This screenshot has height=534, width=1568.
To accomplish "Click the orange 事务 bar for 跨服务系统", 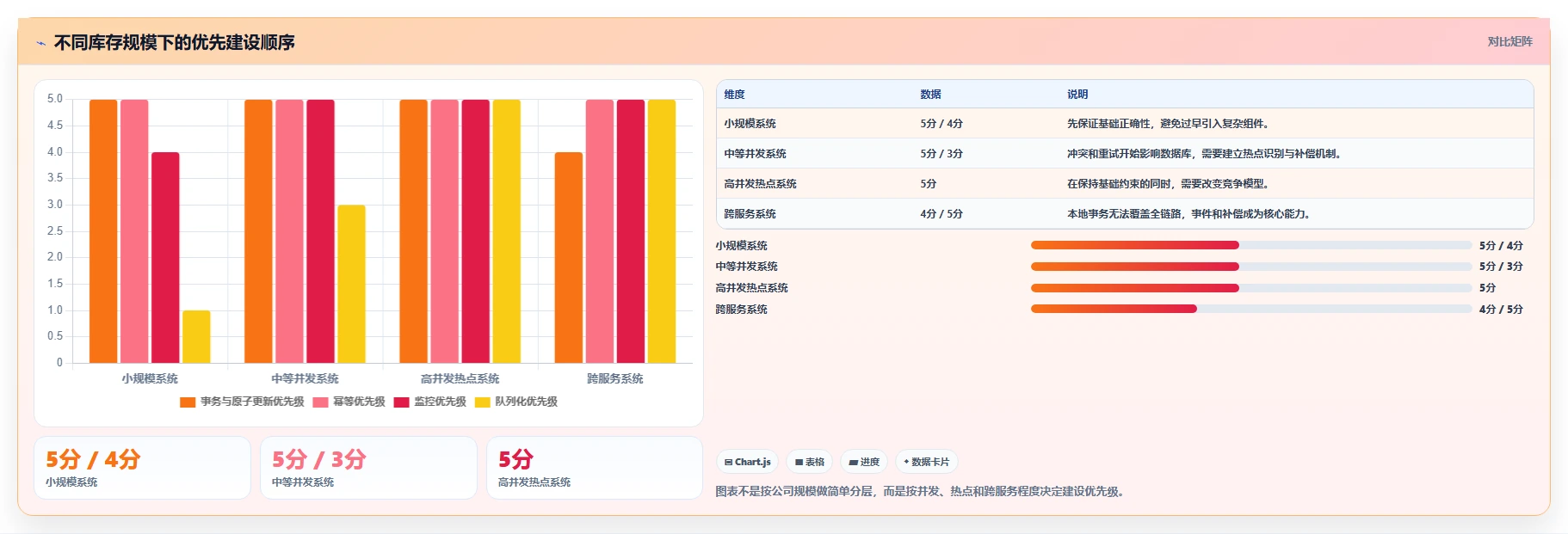I will (569, 257).
